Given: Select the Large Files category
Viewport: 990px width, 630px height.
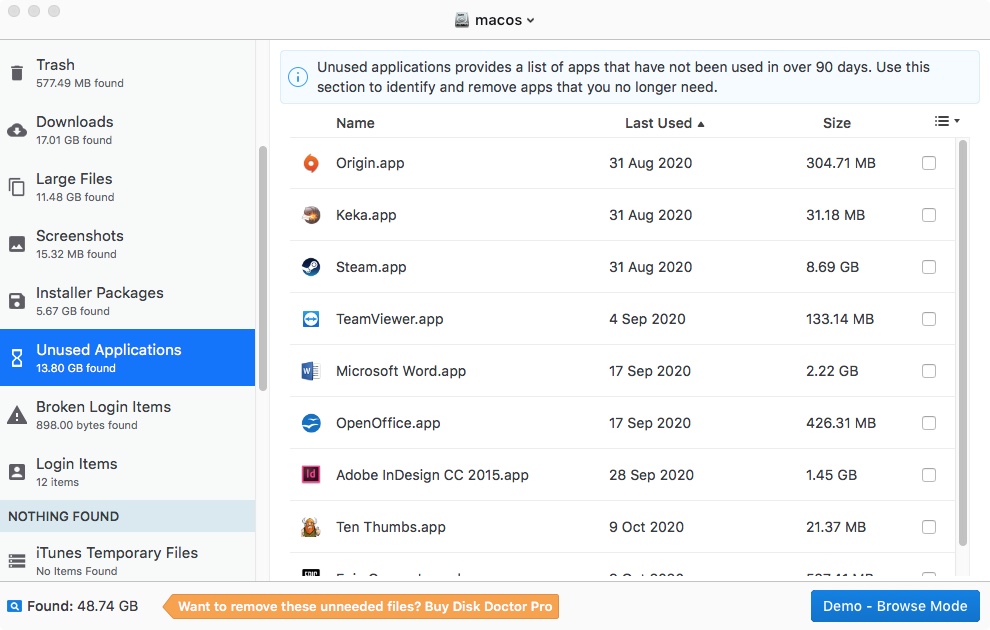Looking at the screenshot, I should point(128,187).
